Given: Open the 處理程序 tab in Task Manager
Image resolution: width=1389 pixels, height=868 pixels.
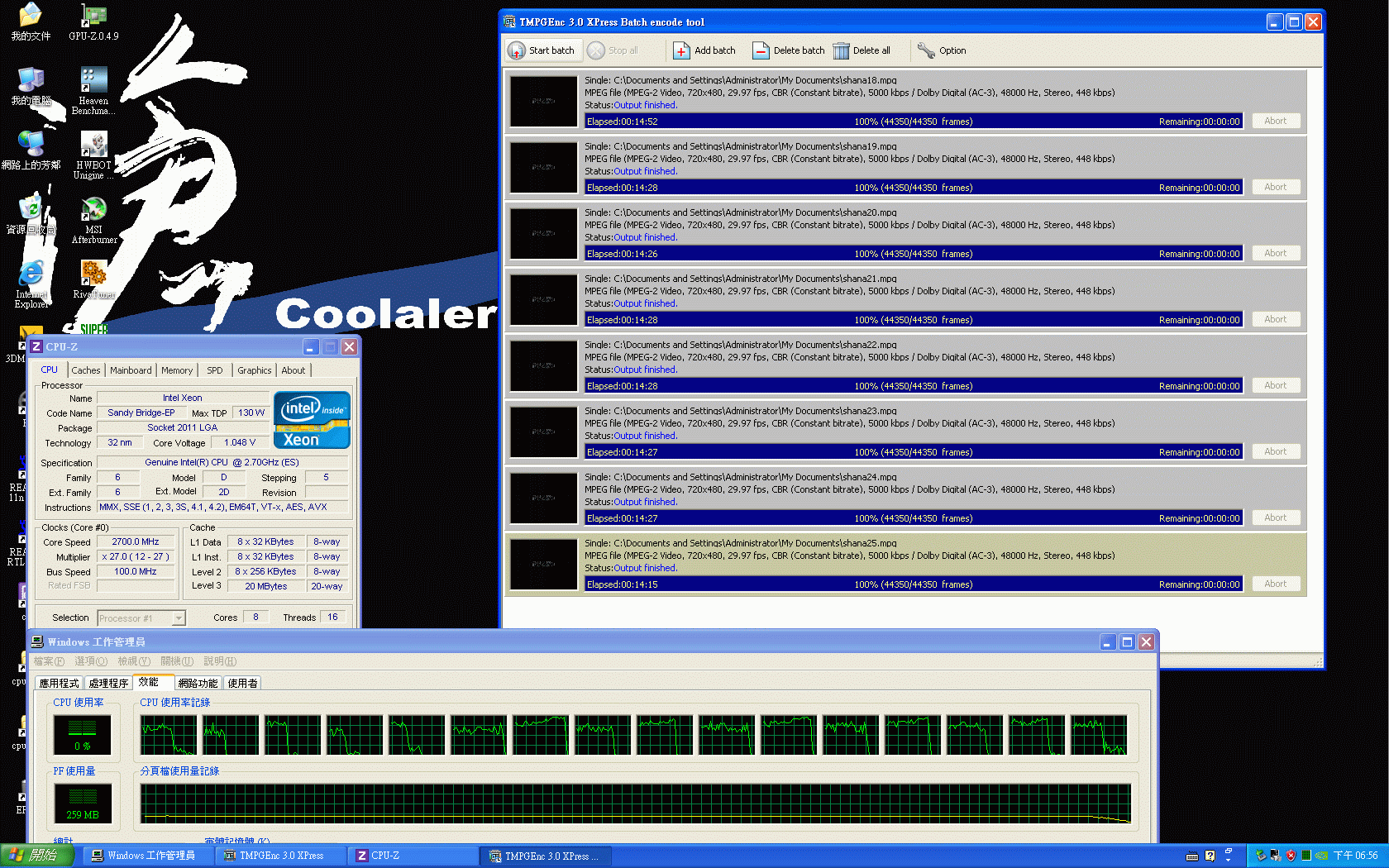Looking at the screenshot, I should click(108, 683).
